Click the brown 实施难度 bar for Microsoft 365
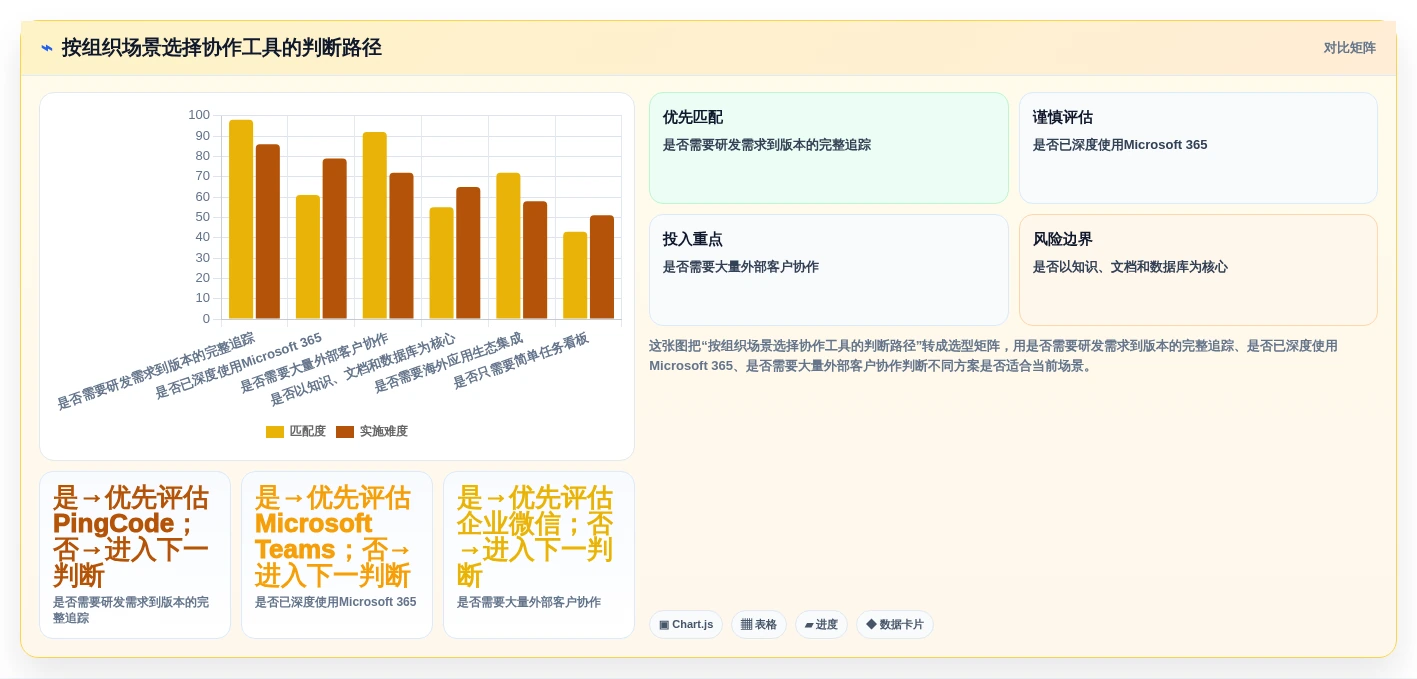 [x=335, y=239]
